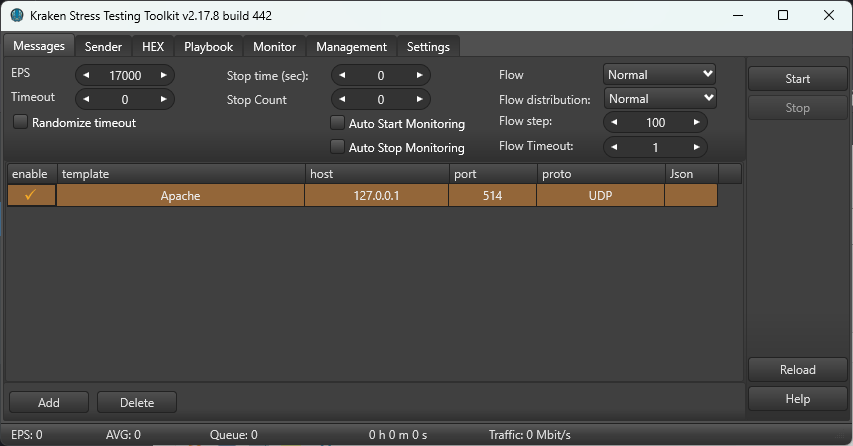Image resolution: width=853 pixels, height=446 pixels.
Task: Uncheck the enable tick for Apache row
Action: click(30, 195)
